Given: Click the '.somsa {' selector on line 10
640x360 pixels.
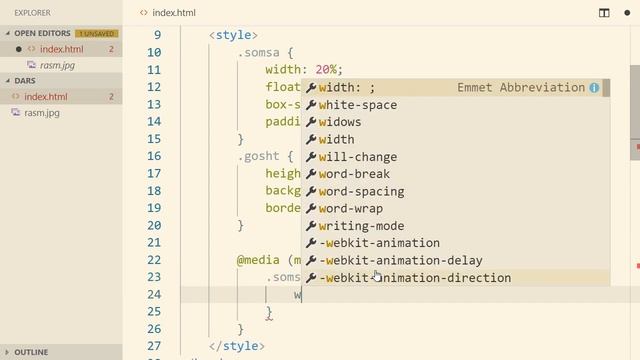Looking at the screenshot, I should [265, 53].
